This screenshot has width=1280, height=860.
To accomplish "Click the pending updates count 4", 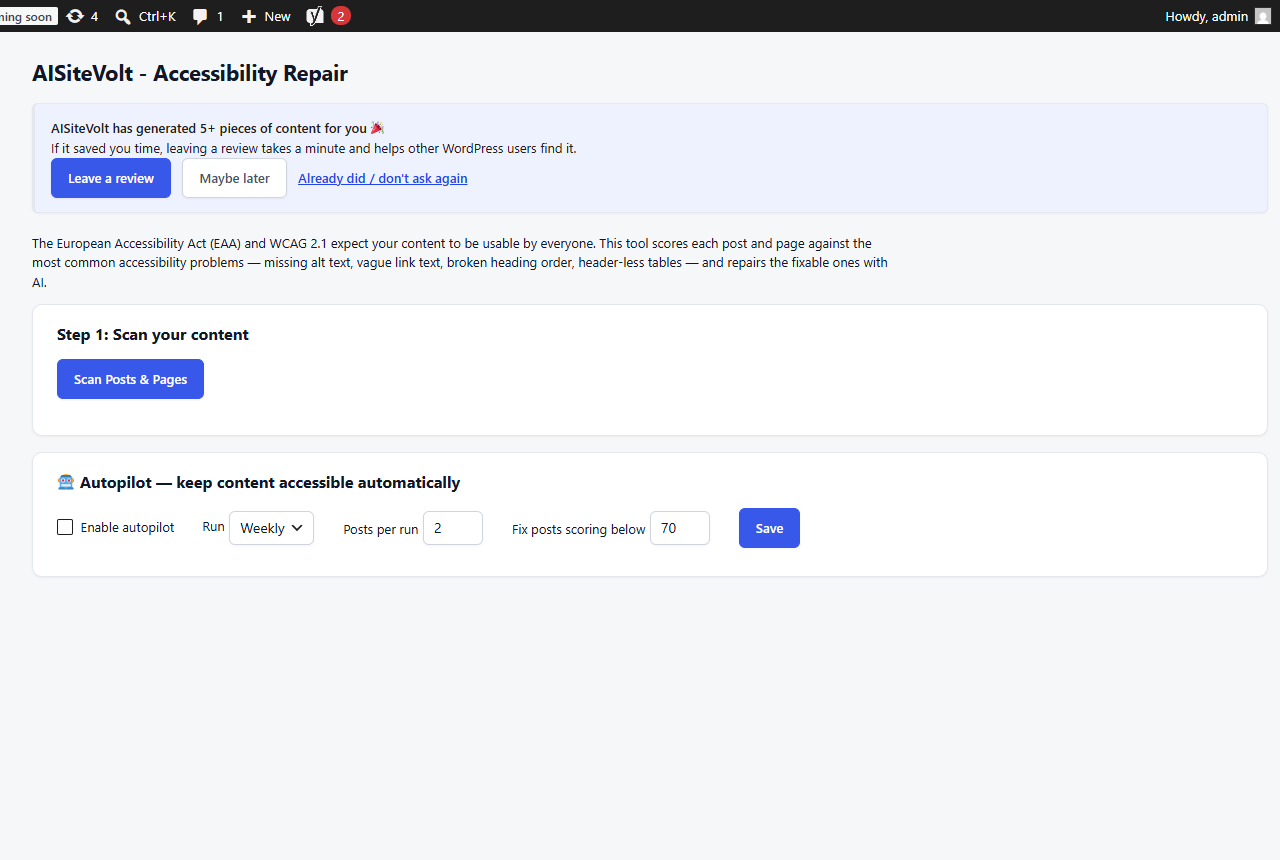I will click(x=94, y=16).
